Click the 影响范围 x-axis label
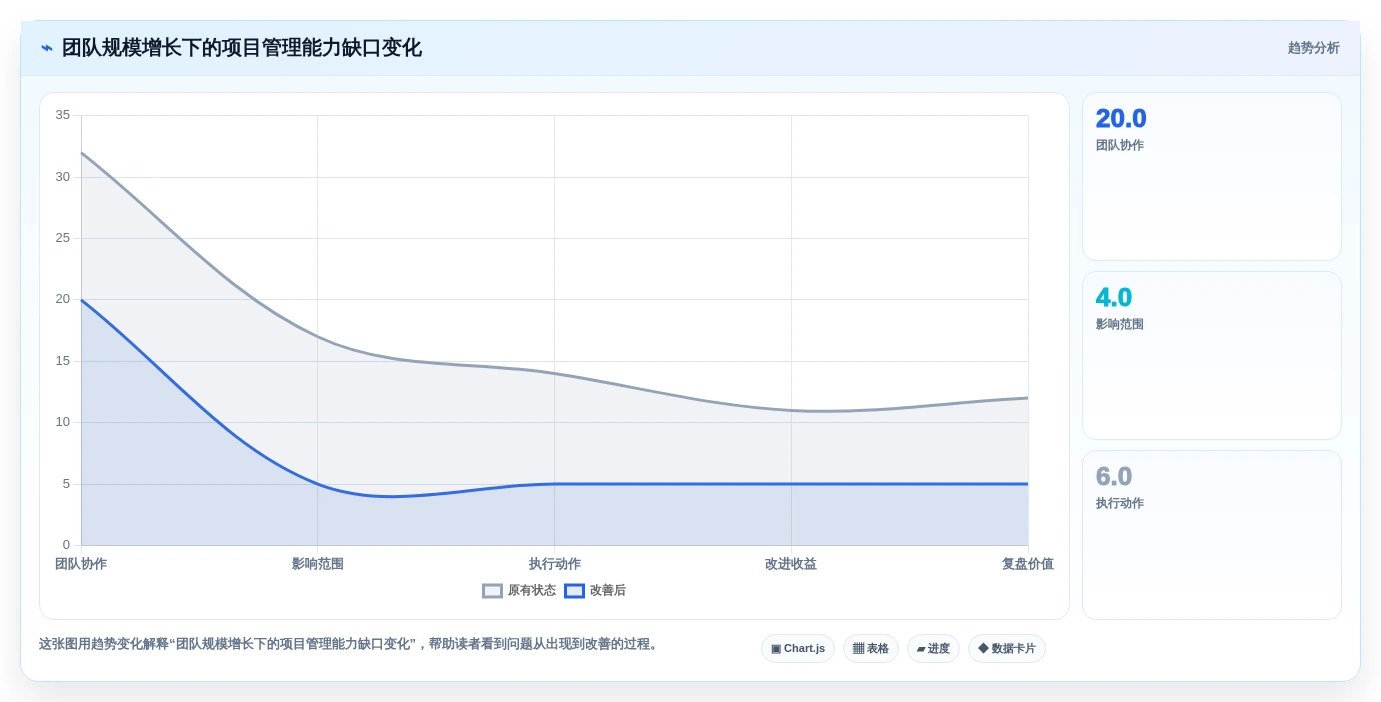The height and width of the screenshot is (702, 1381). [318, 564]
